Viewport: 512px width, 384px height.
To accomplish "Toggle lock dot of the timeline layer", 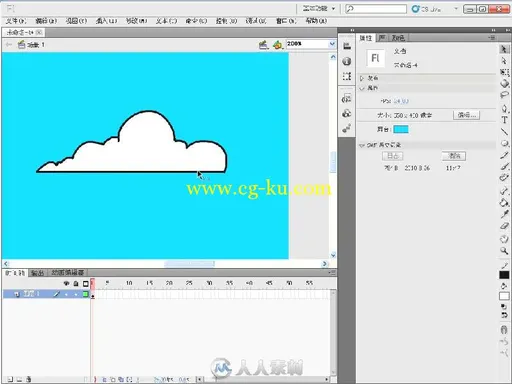I will (76, 294).
